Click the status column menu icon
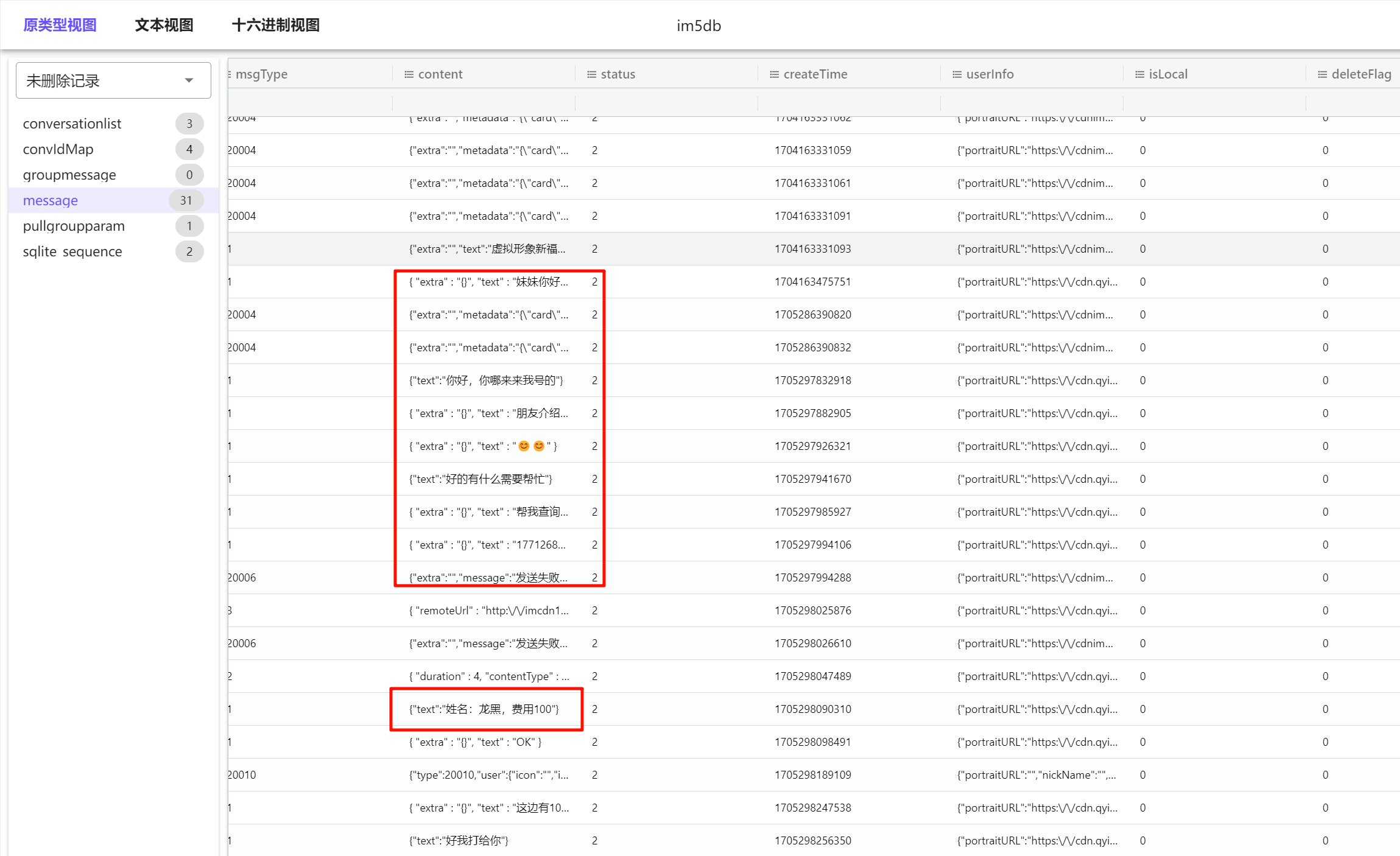This screenshot has height=856, width=1400. pos(591,74)
